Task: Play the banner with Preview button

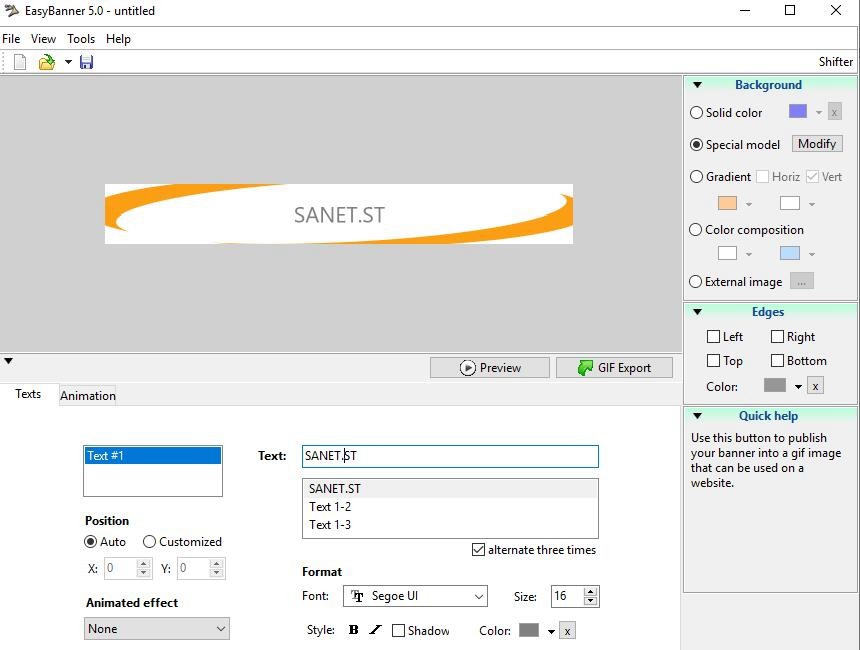Action: click(x=490, y=368)
